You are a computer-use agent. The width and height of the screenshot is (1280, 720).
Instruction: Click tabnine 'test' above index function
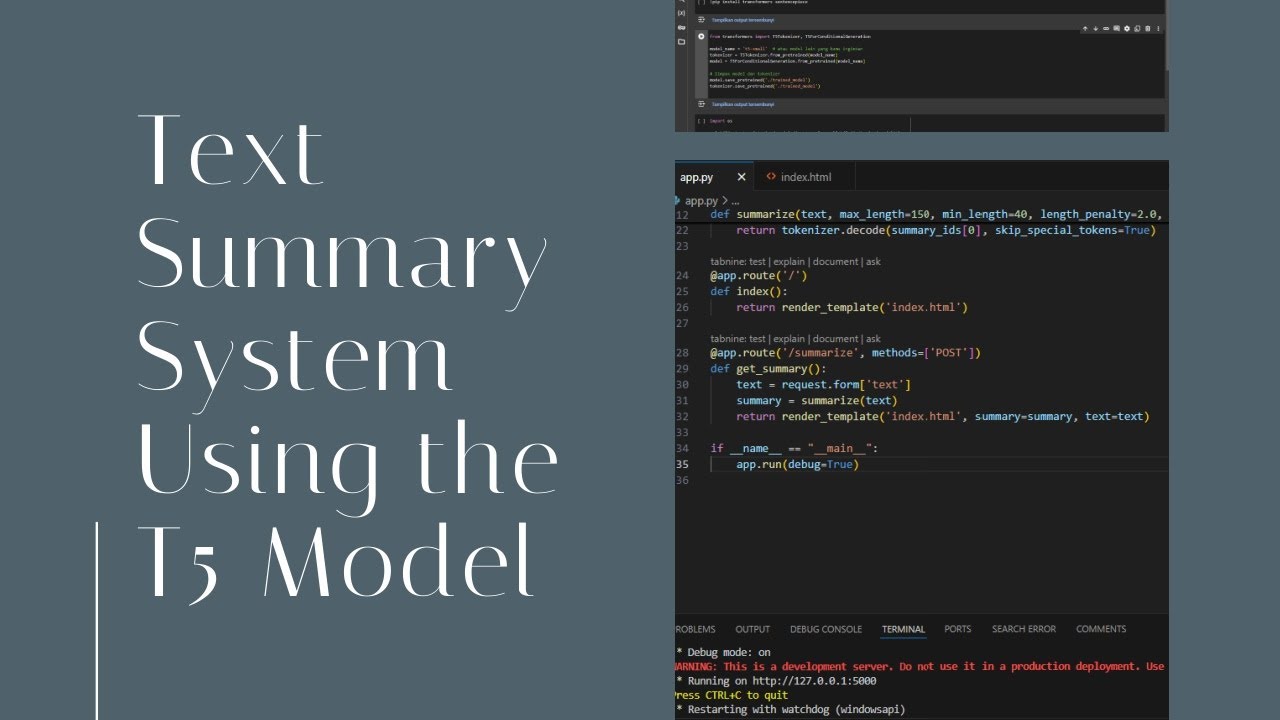[x=757, y=262]
